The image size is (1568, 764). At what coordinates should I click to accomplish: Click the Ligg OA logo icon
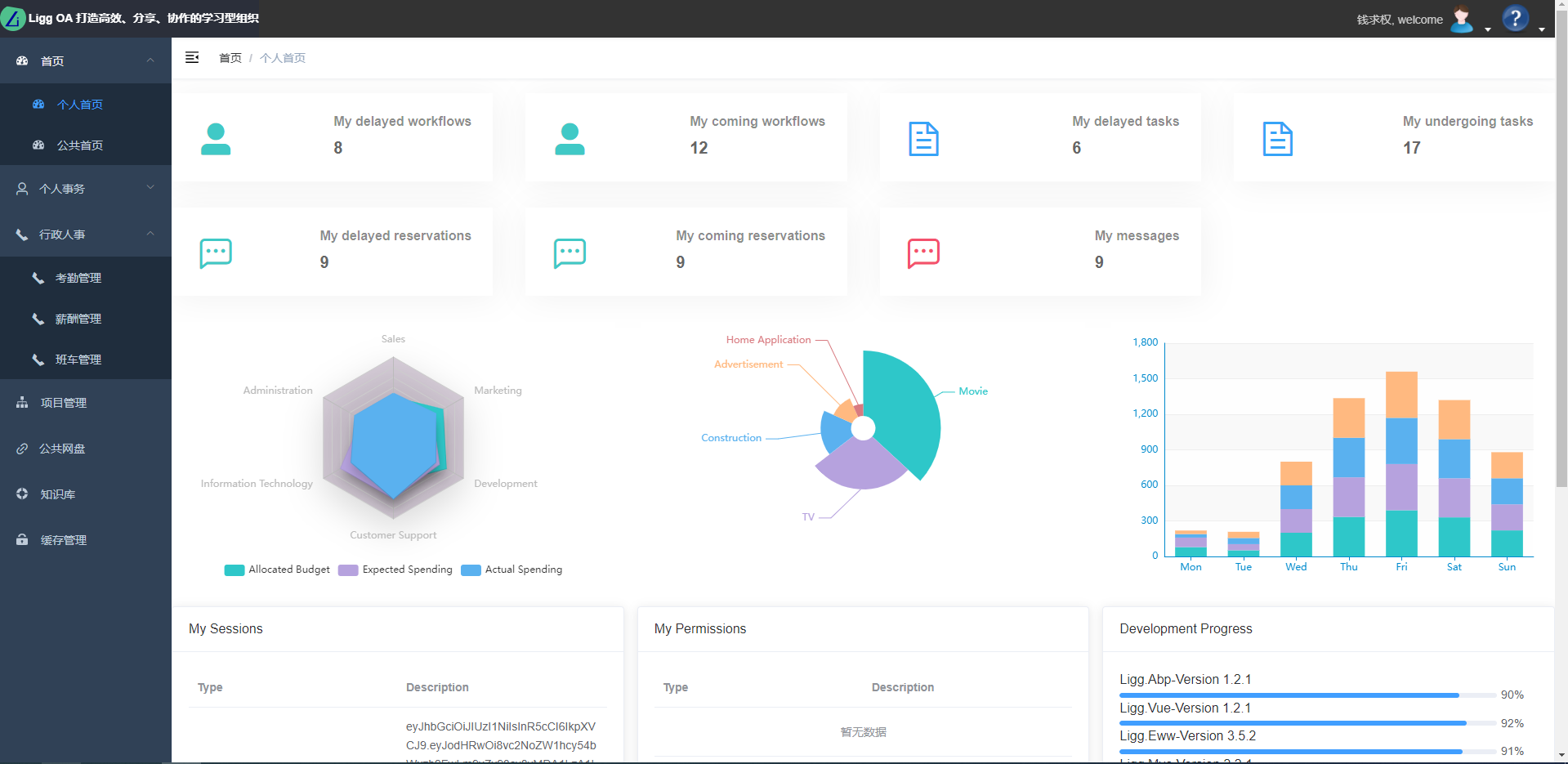[13, 18]
